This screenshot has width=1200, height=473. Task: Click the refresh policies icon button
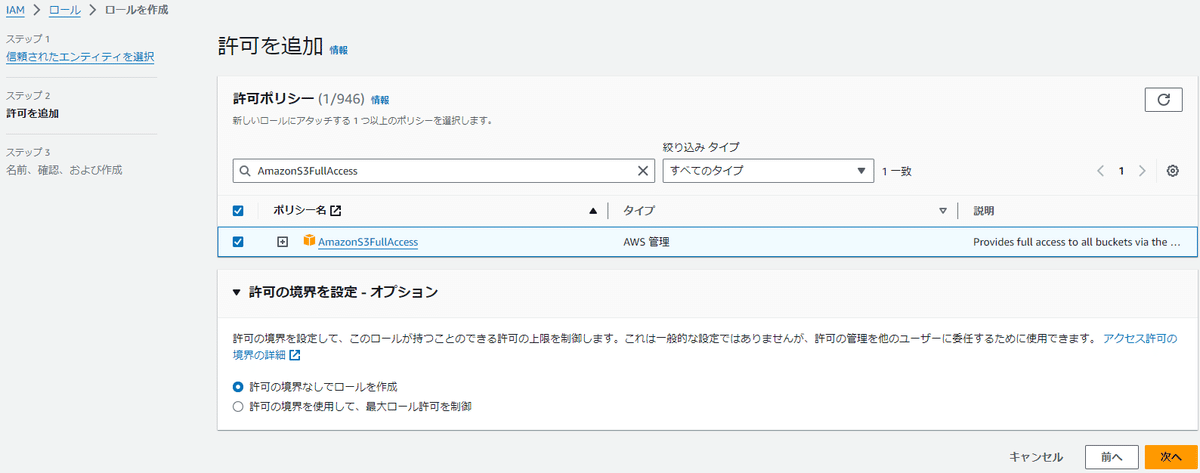coord(1163,99)
